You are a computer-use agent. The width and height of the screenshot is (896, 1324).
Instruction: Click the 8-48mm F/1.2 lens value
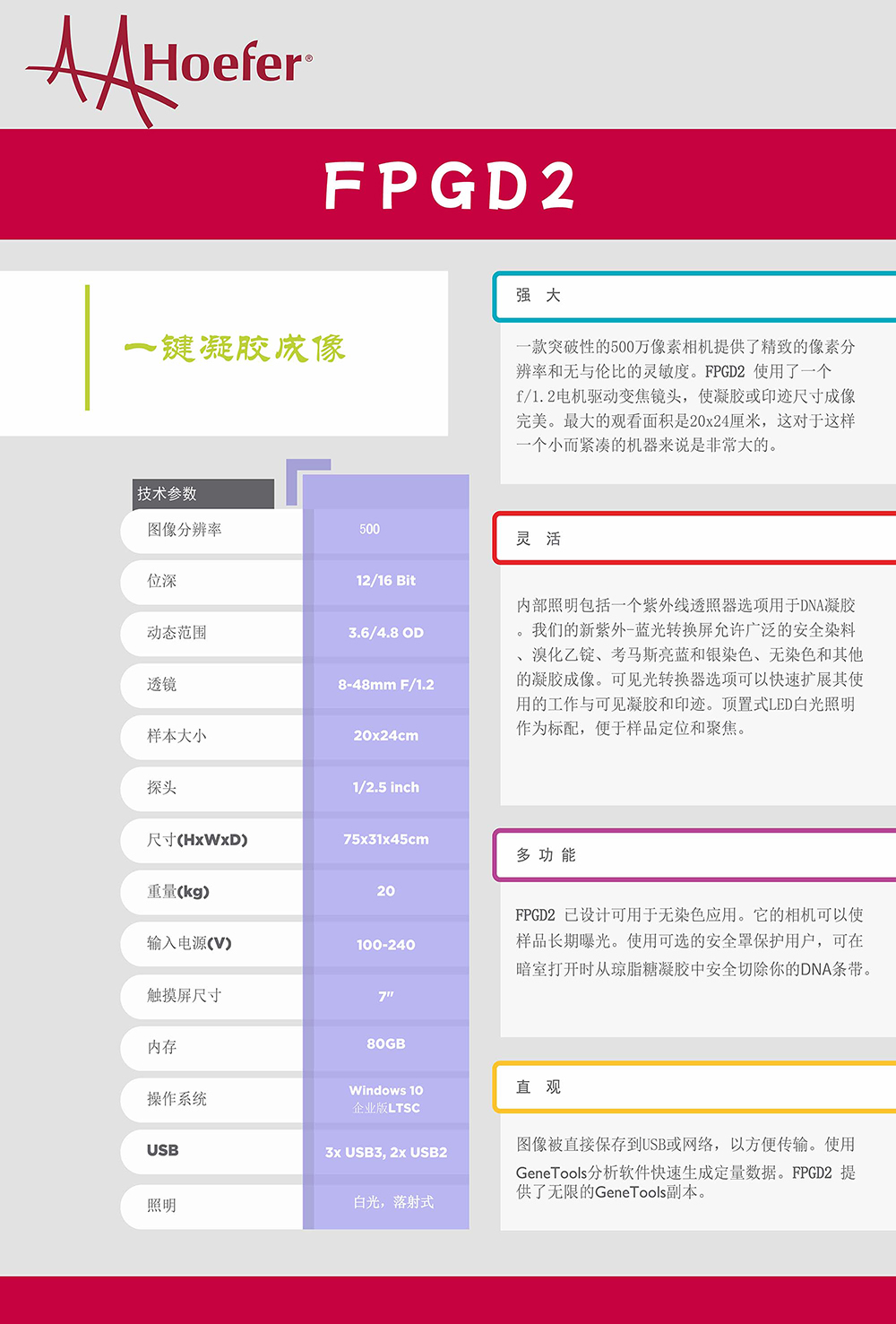[385, 685]
